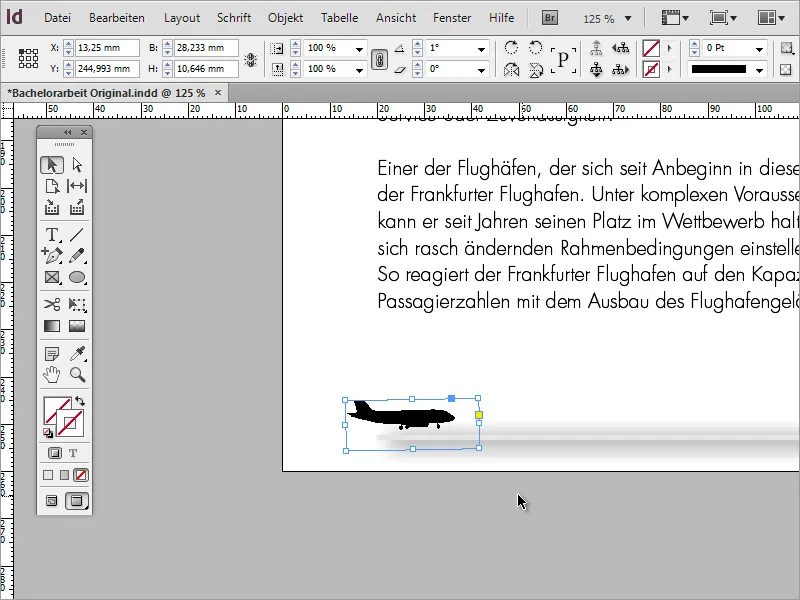Select the Bachelorarbeit Original.indd document tab
This screenshot has width=800, height=600.
(106, 93)
